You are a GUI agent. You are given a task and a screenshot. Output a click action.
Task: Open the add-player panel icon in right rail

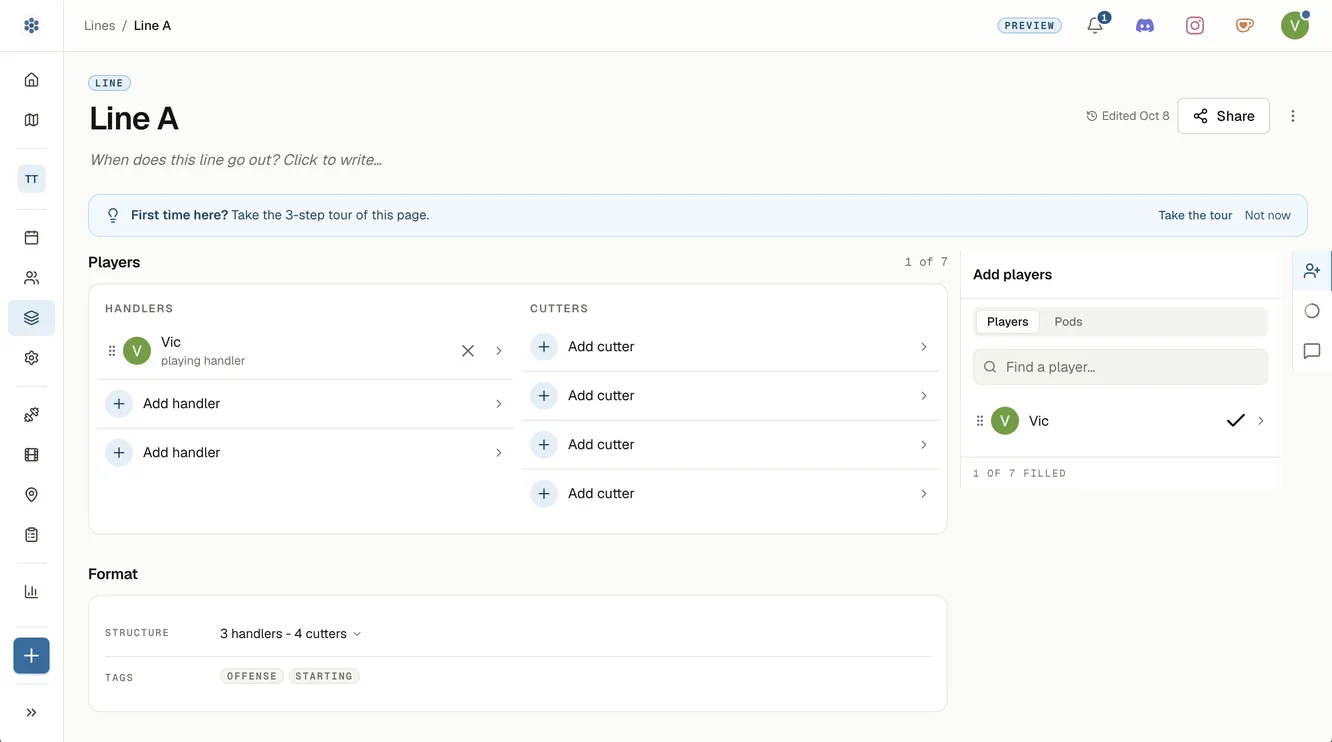[x=1312, y=271]
